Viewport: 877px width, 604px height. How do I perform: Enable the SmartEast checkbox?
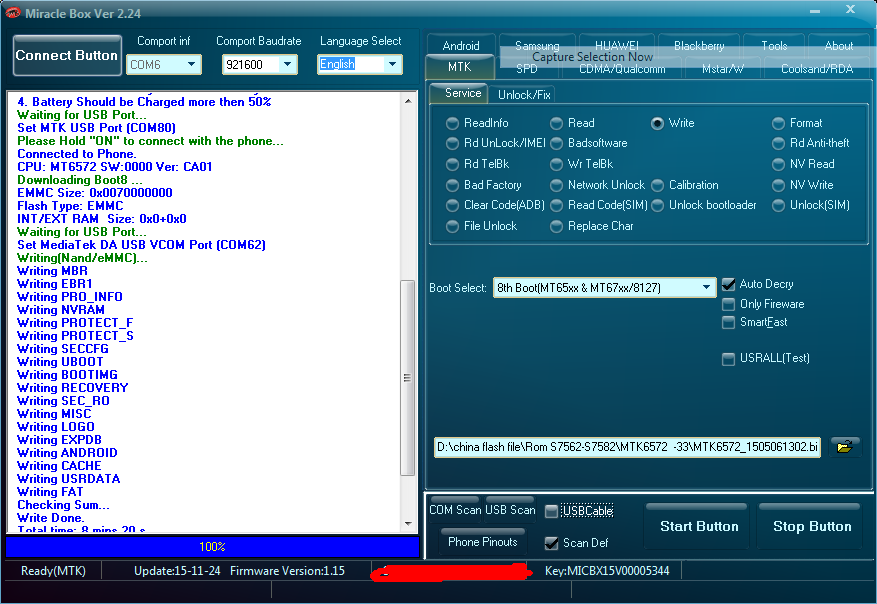[728, 323]
